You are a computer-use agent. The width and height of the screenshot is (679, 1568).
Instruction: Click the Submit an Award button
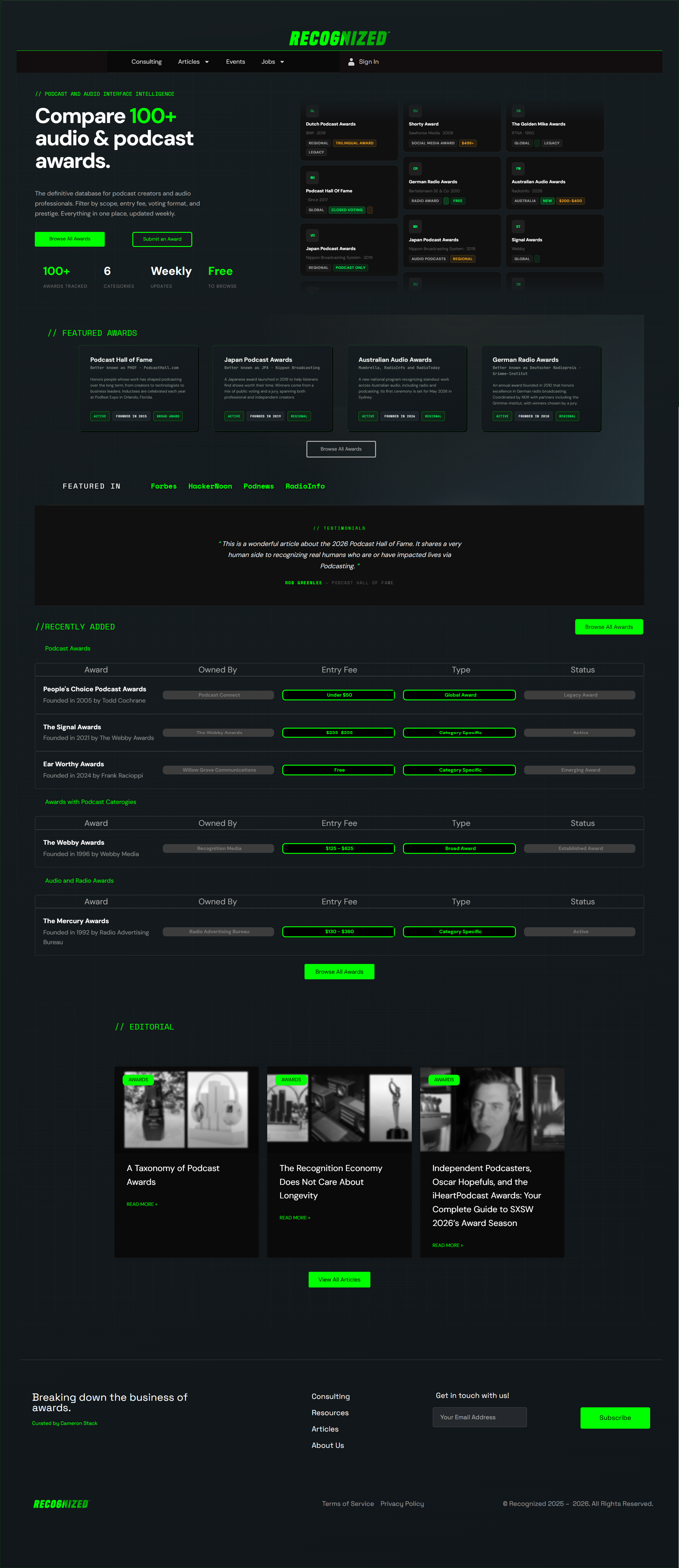click(x=162, y=239)
